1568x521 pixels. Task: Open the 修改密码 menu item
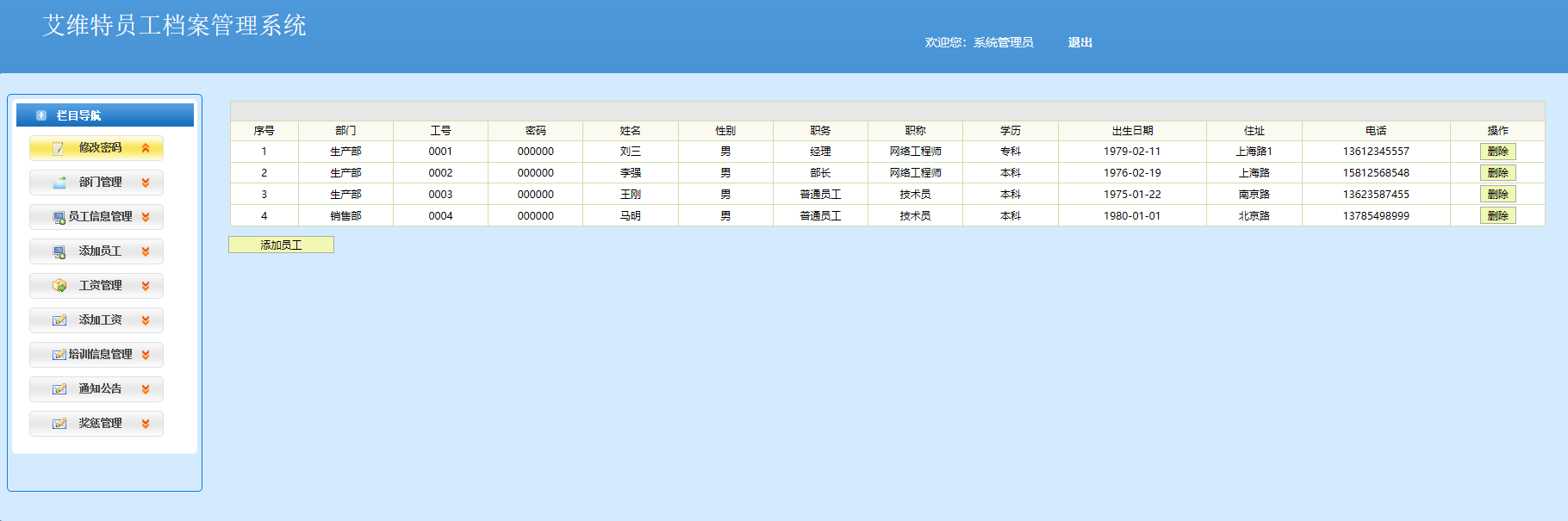pos(96,148)
